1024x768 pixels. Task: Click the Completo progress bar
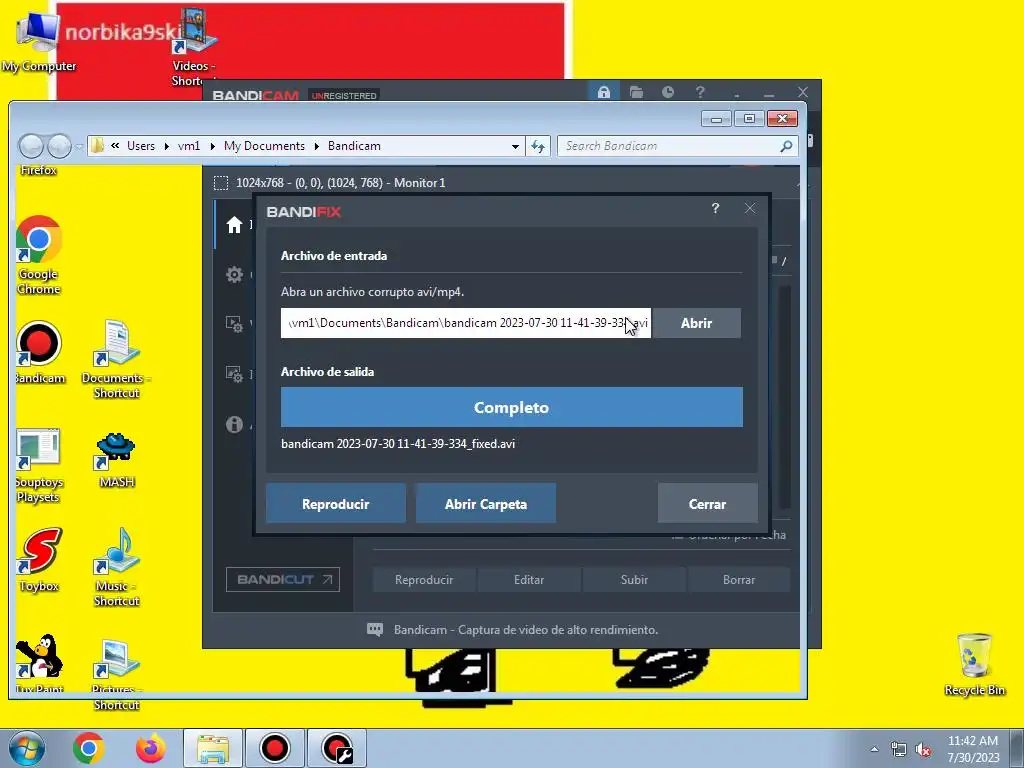(511, 407)
